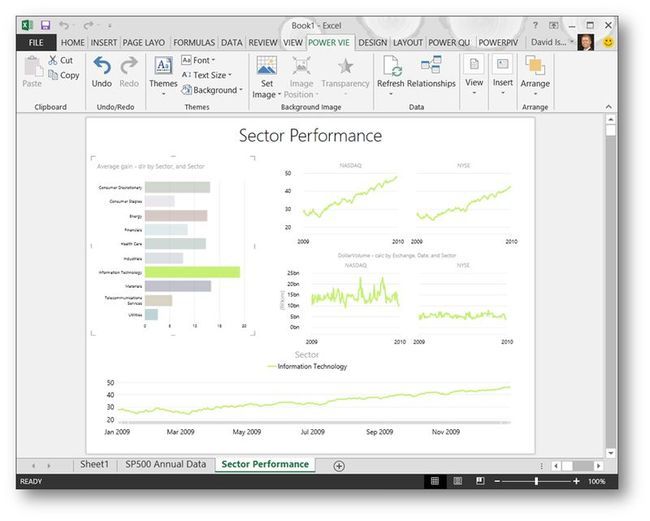Click vertical scrollbar up arrow

coord(611,120)
